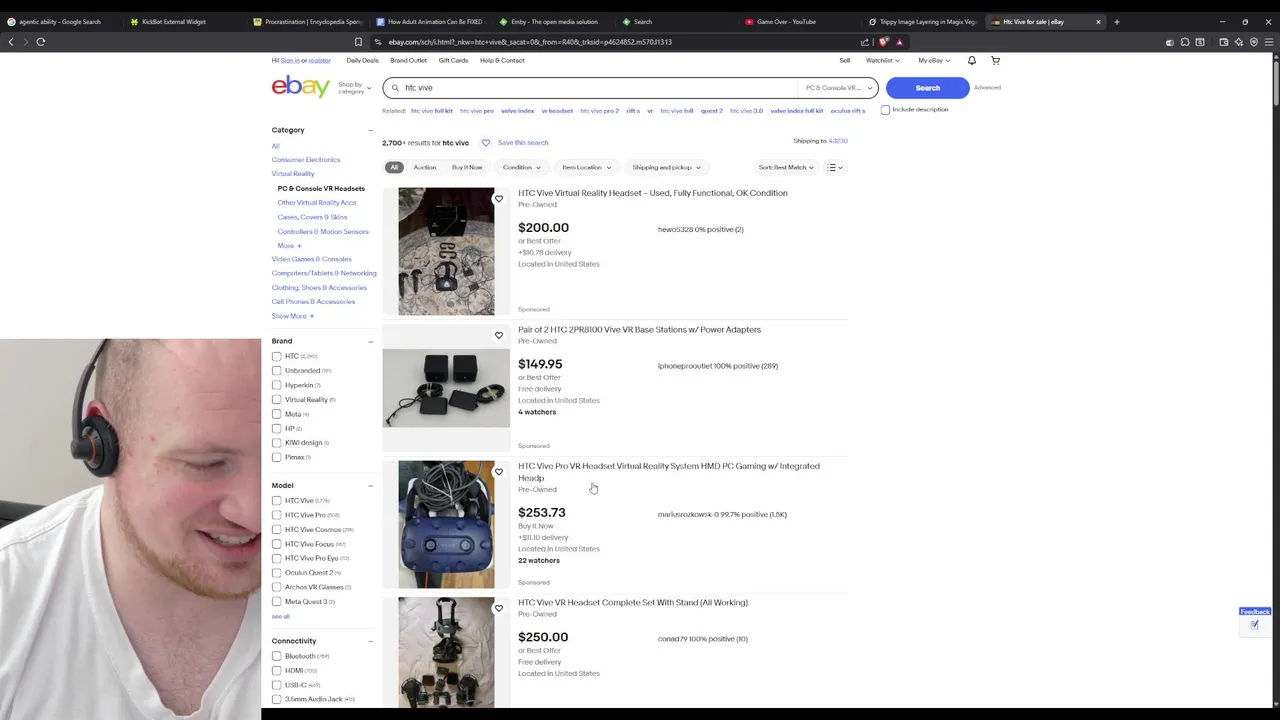Add the $200.00 HTC Vive listing to watchlist
This screenshot has height=720, width=1280.
pyautogui.click(x=499, y=199)
